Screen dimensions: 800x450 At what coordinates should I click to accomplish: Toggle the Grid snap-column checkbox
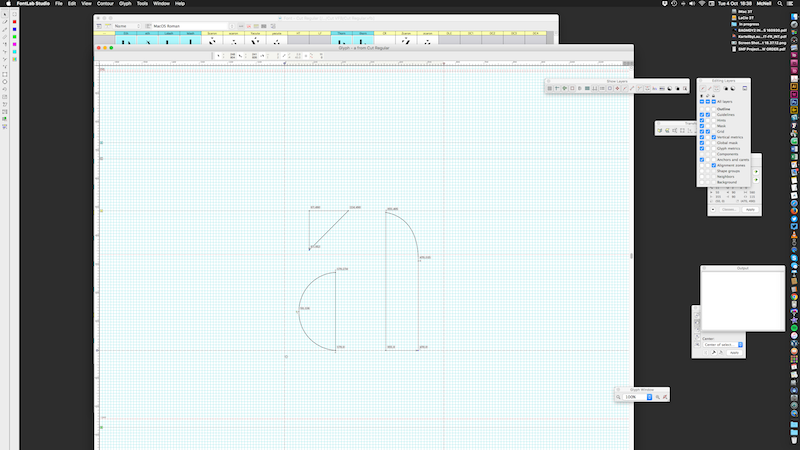(708, 132)
